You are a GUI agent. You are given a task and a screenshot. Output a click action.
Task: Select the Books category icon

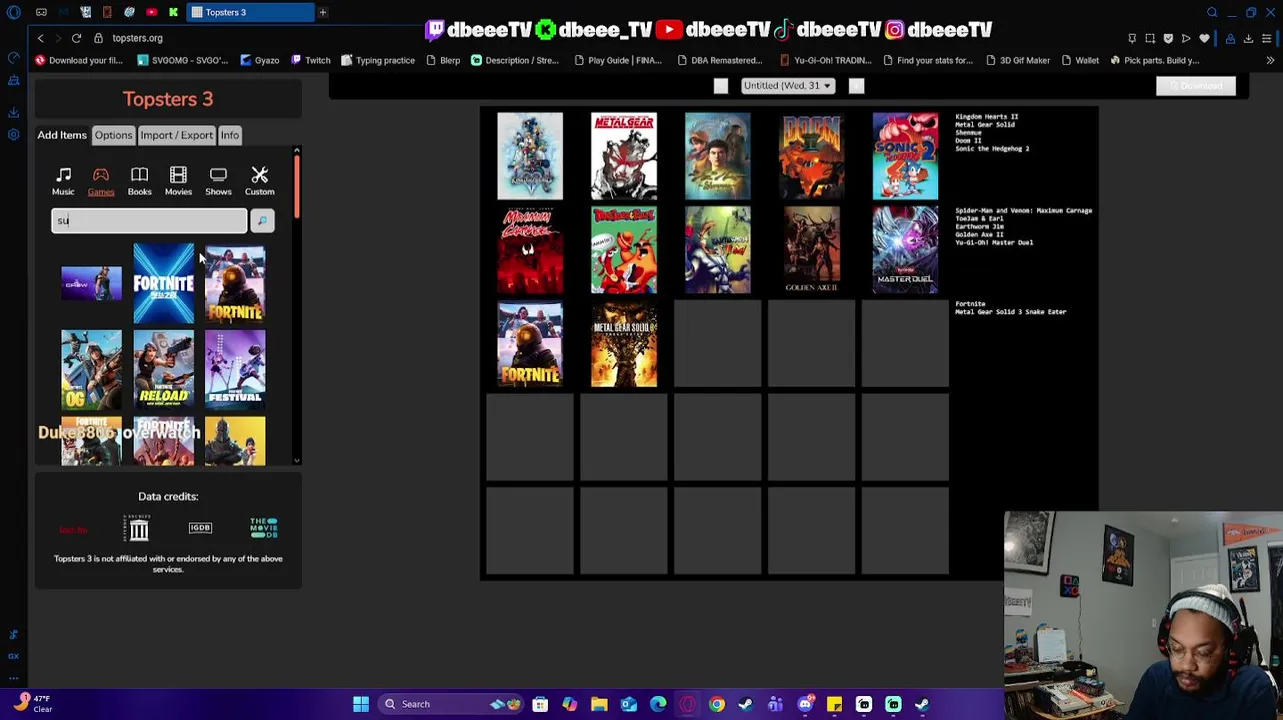[139, 181]
